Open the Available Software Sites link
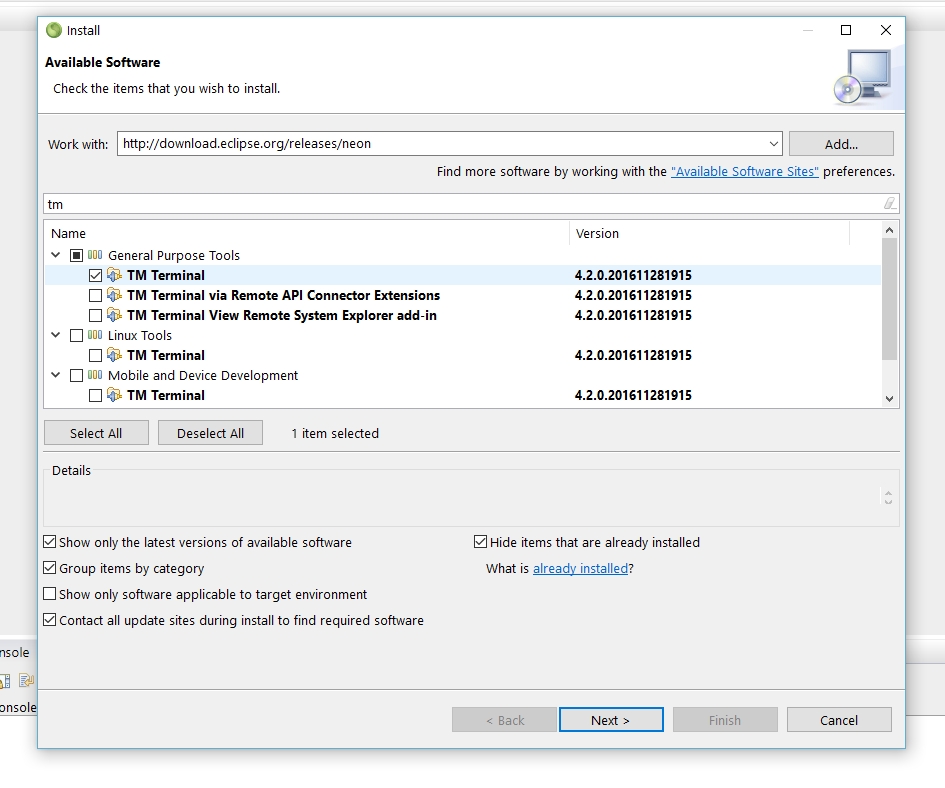The image size is (945, 788). [744, 172]
